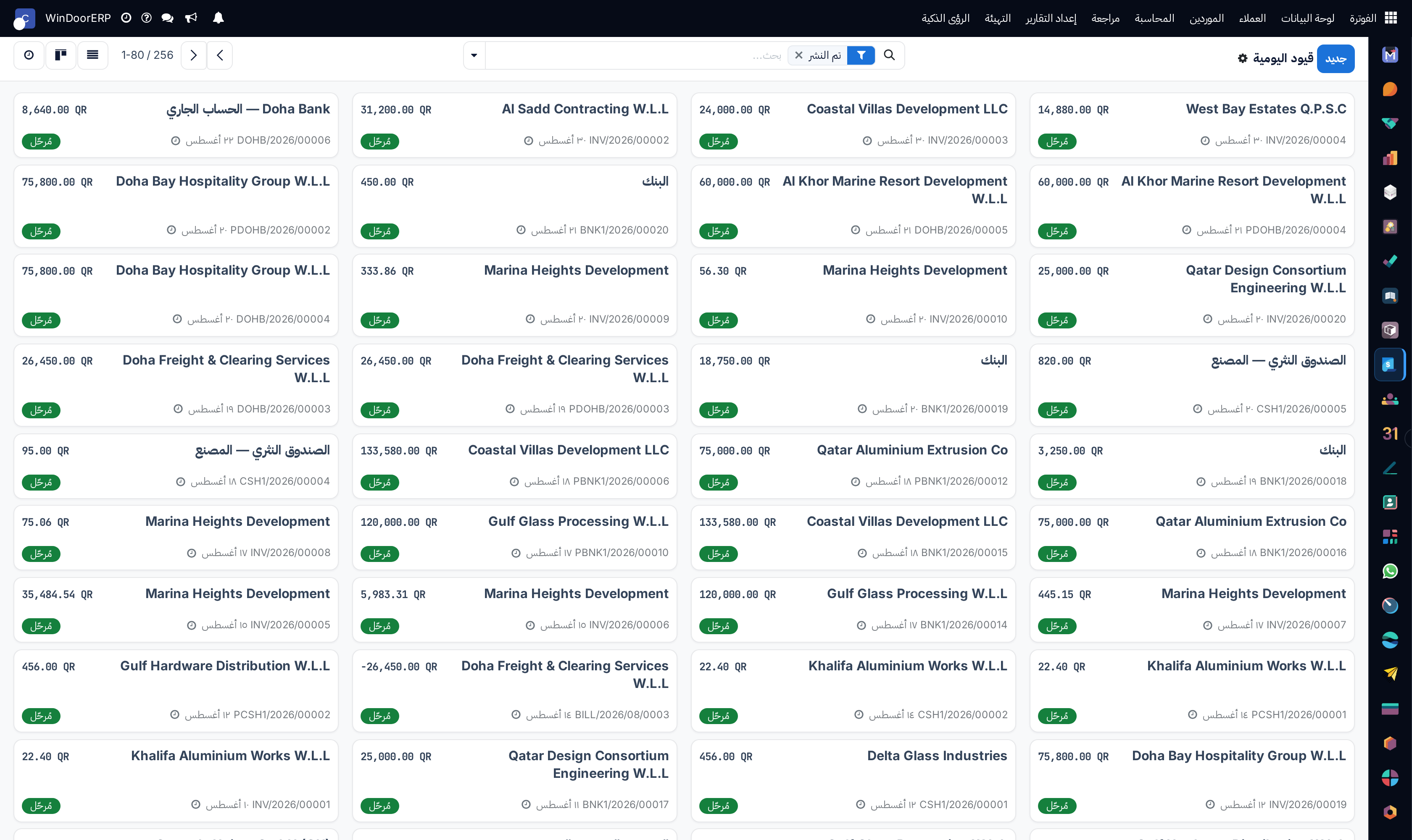Click in the search input field
1412x840 pixels.
[635, 55]
